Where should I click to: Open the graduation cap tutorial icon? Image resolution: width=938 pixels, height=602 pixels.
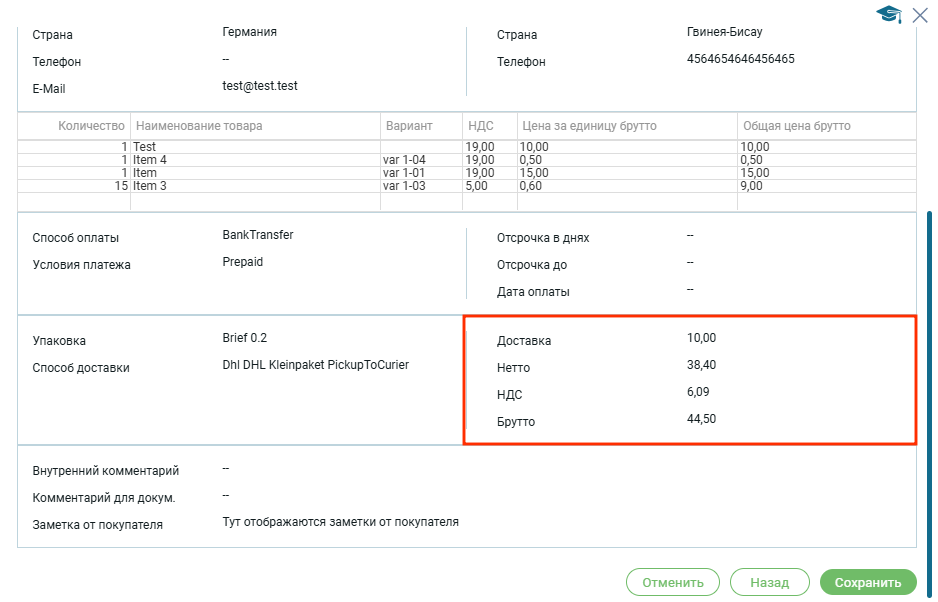coord(889,14)
